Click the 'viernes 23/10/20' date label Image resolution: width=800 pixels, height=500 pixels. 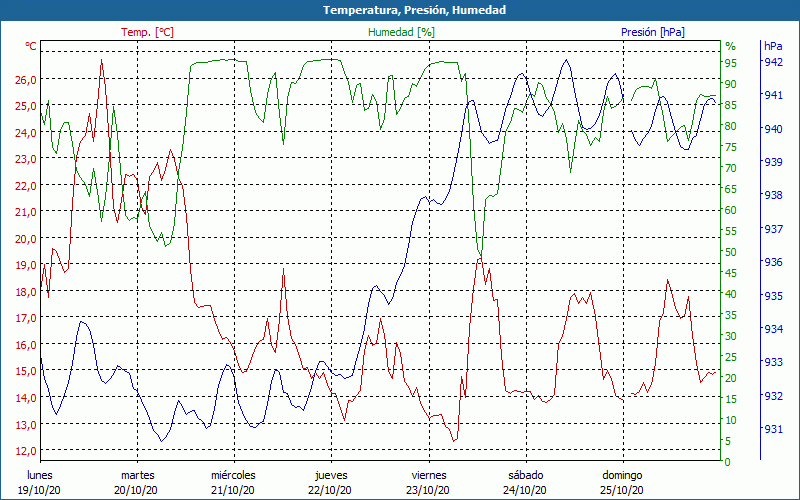click(429, 483)
